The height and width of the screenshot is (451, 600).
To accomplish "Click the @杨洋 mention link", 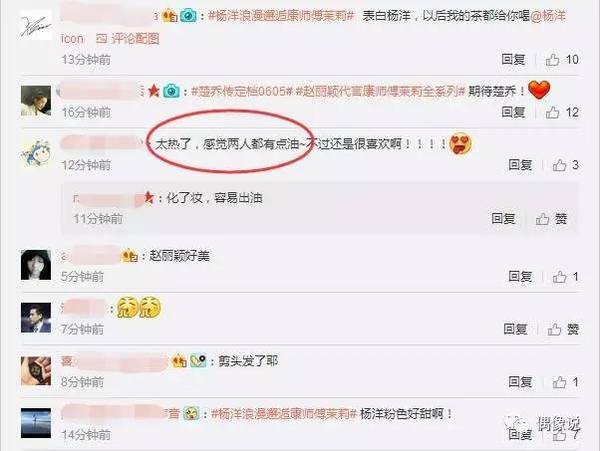I will pos(548,16).
